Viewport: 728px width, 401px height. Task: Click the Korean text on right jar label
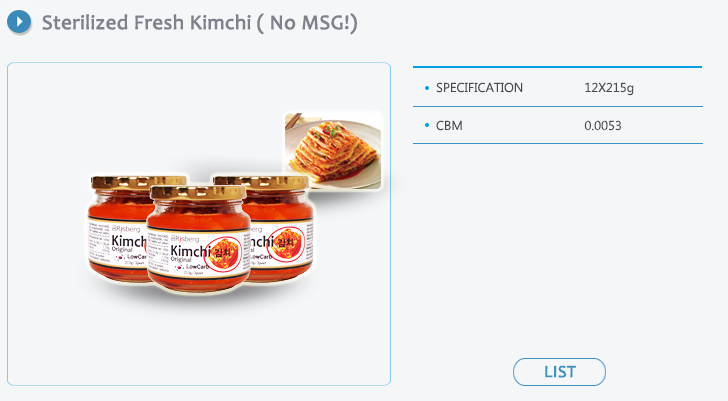coord(286,243)
